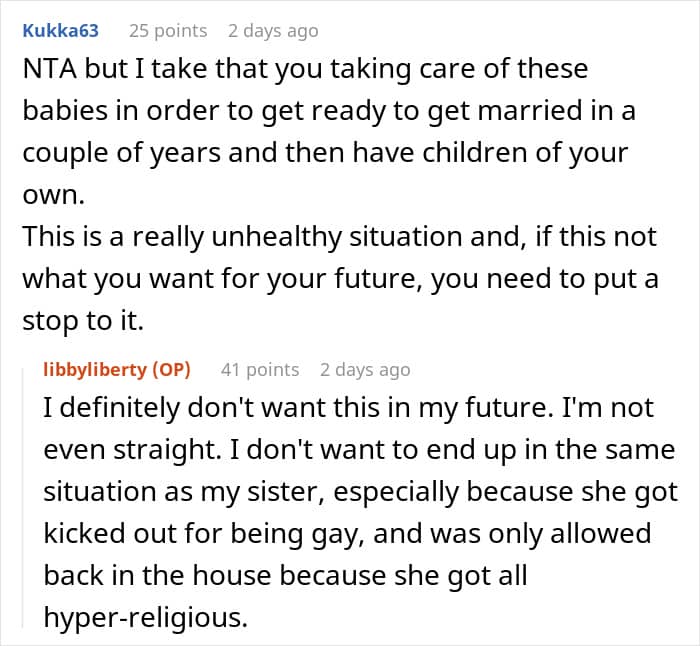Click the 41 points score label
Image resolution: width=700 pixels, height=646 pixels.
[260, 370]
